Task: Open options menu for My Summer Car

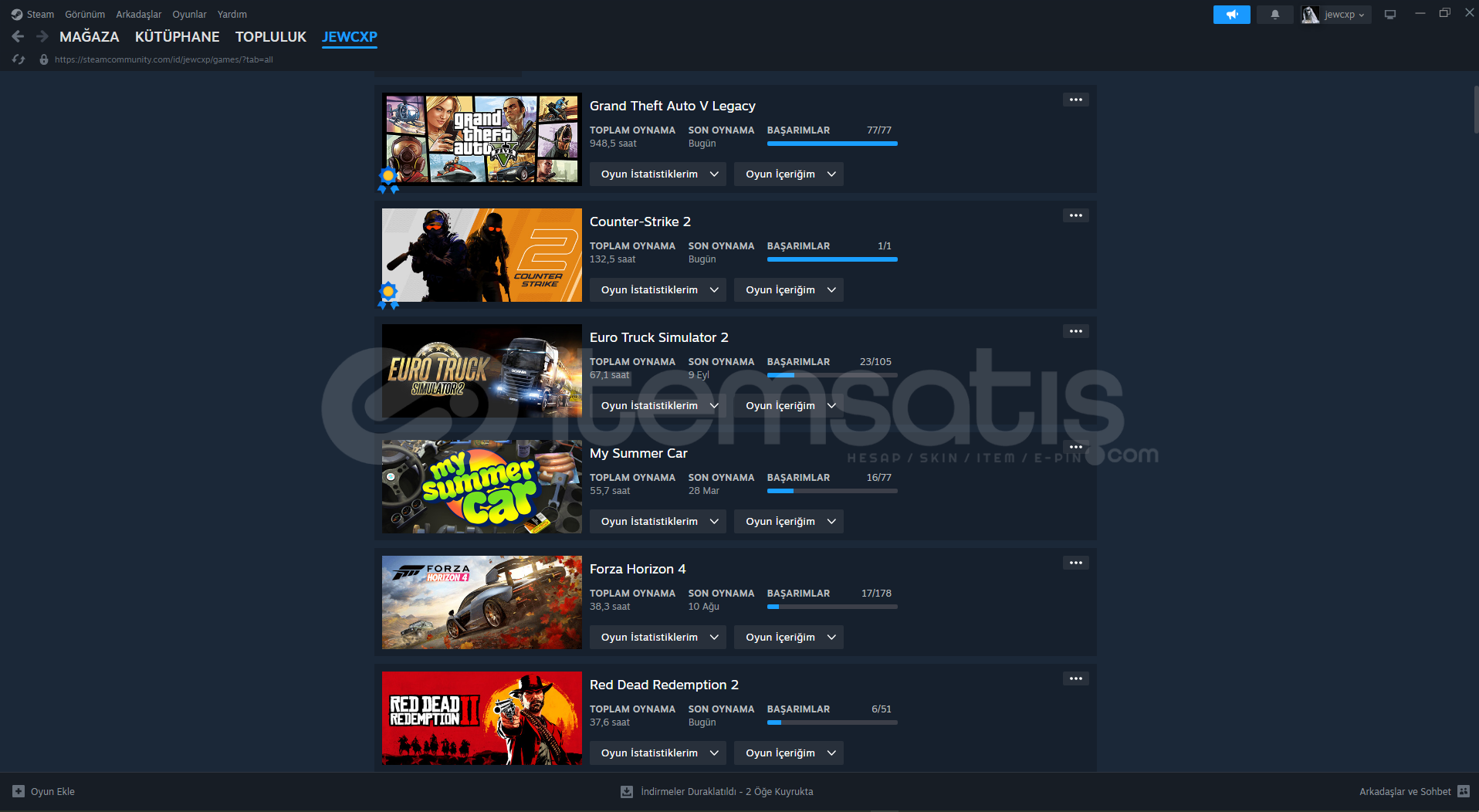Action: click(1076, 447)
